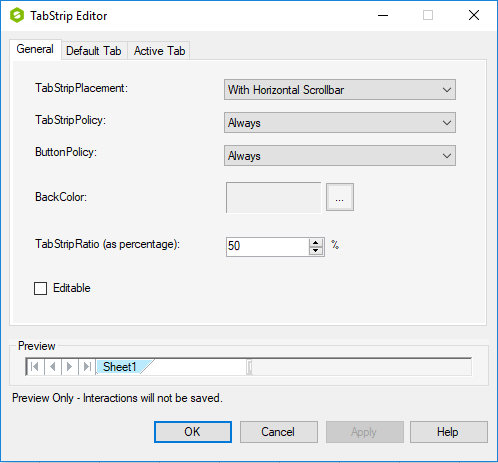
Task: Increase TabStripRatio with up arrow
Action: tap(316, 243)
